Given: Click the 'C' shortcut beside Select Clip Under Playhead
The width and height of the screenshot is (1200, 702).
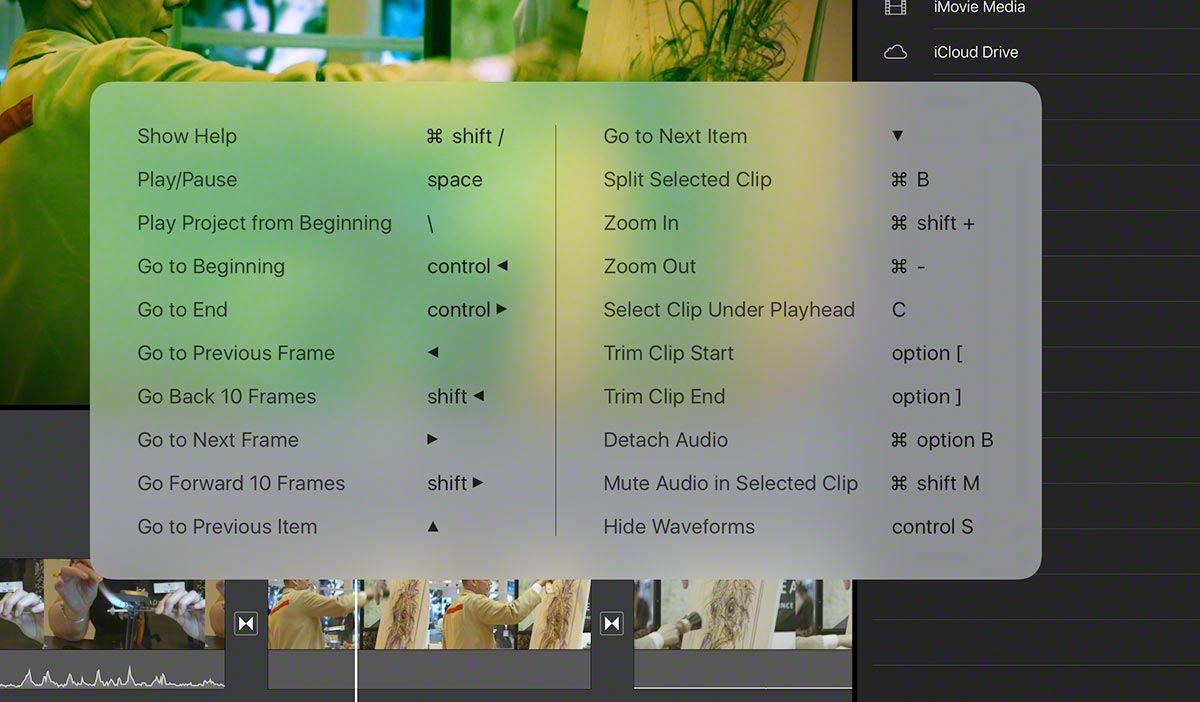Looking at the screenshot, I should click(x=899, y=310).
